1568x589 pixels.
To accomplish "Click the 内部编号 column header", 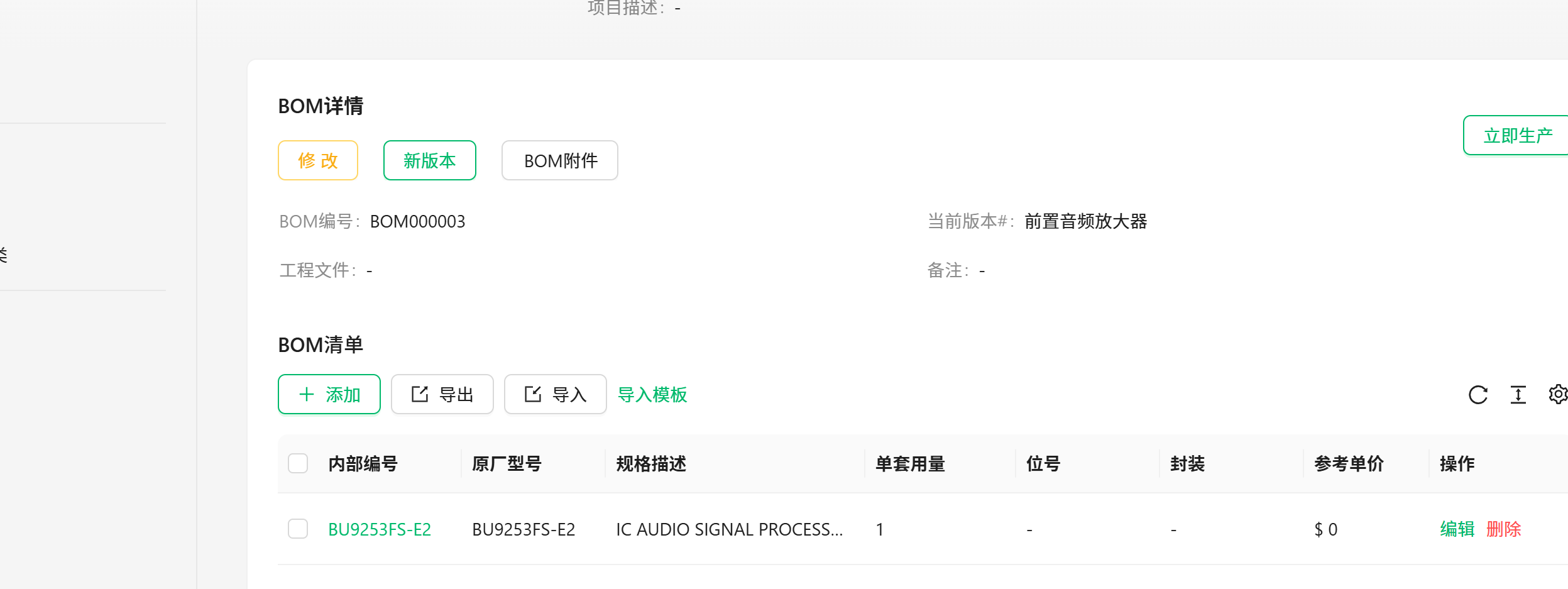I will pos(363,464).
